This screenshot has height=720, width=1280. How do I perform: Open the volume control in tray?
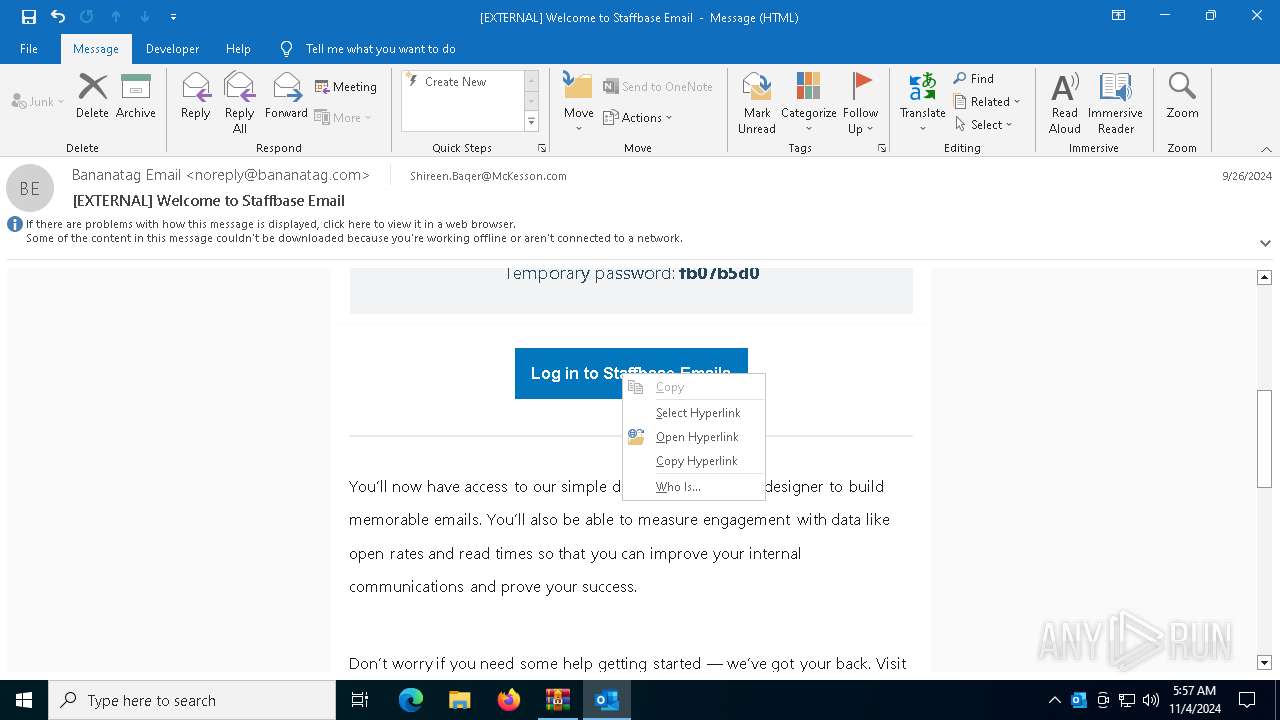coord(1151,700)
